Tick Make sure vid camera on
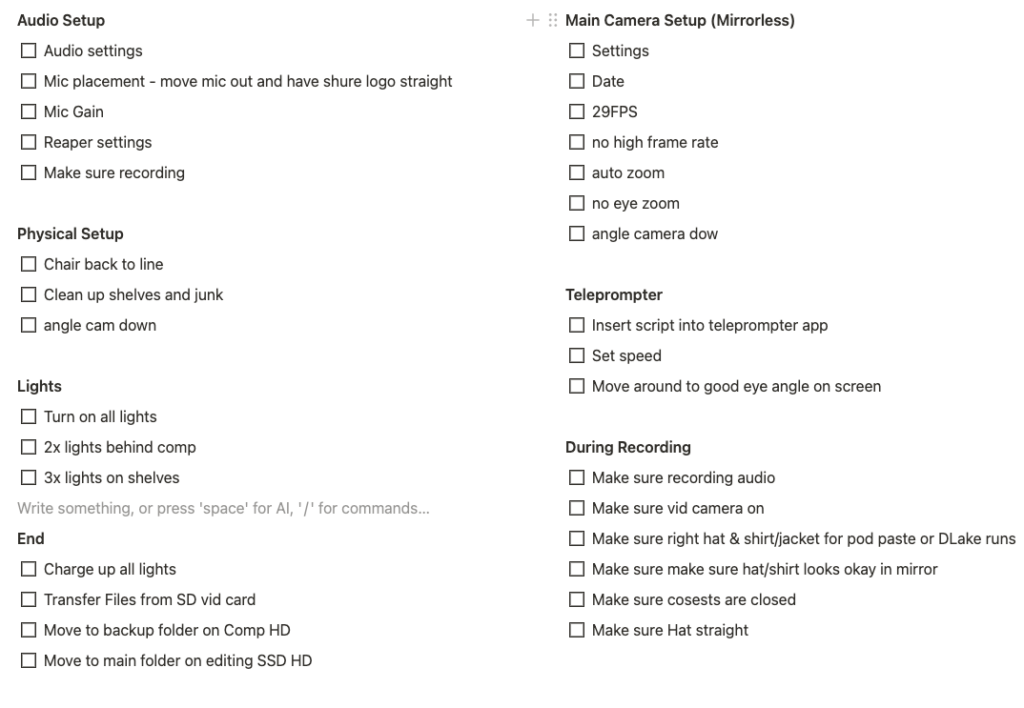This screenshot has height=708, width=1024. 577,508
